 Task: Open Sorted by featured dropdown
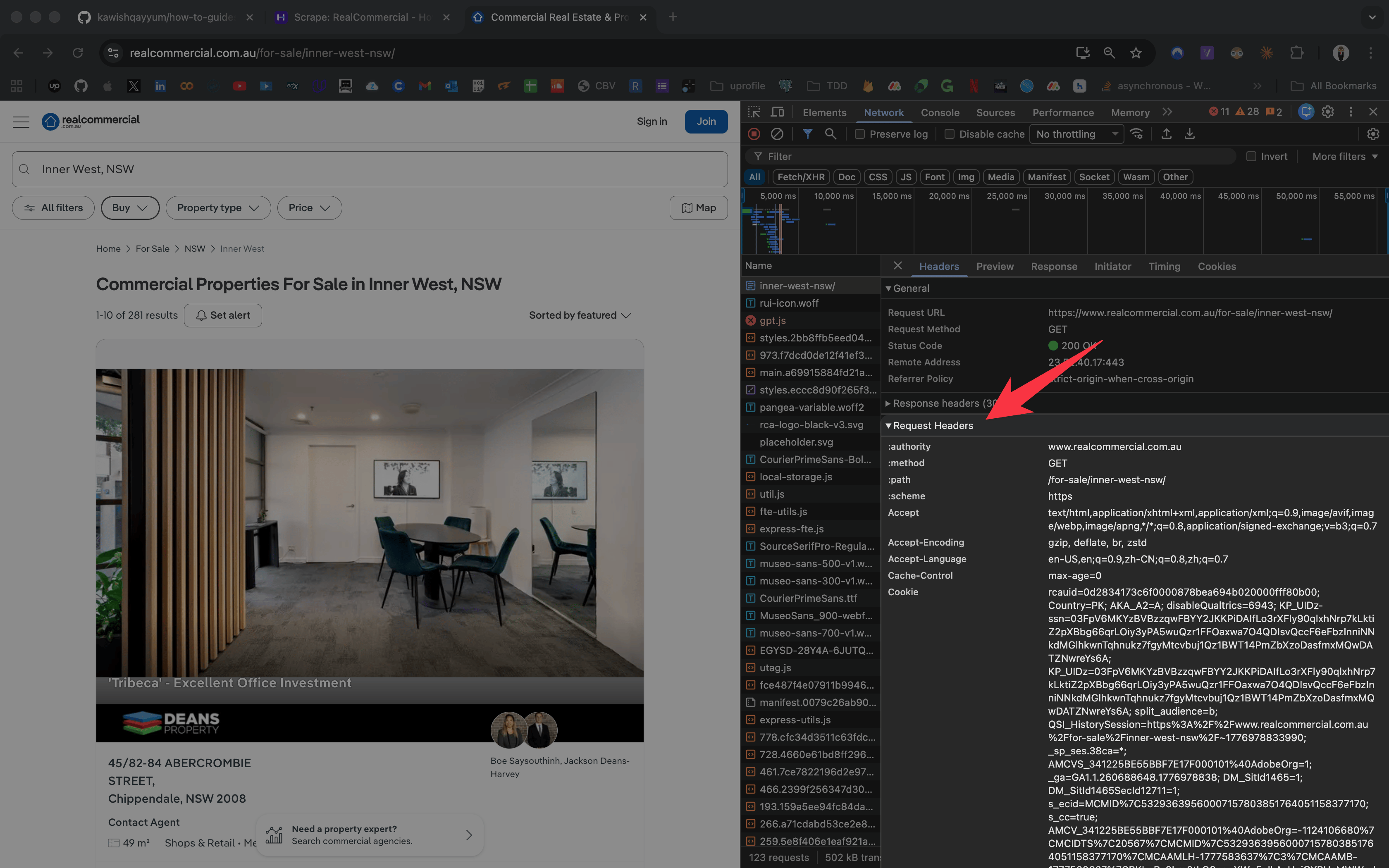pos(580,315)
